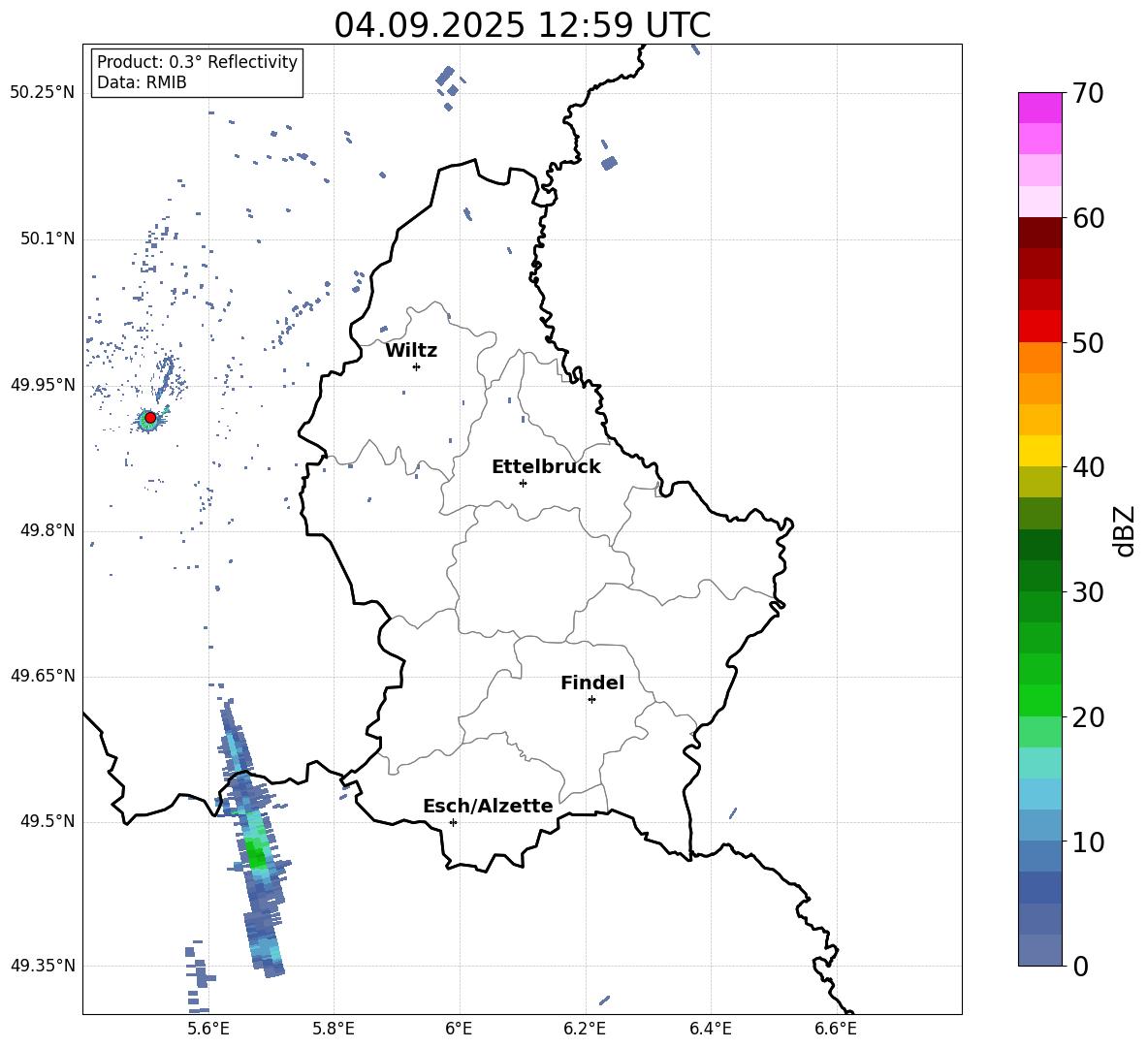This screenshot has width=1148, height=1048.
Task: Click the yellow colorbar swatch above 40
Action: coord(1039,451)
